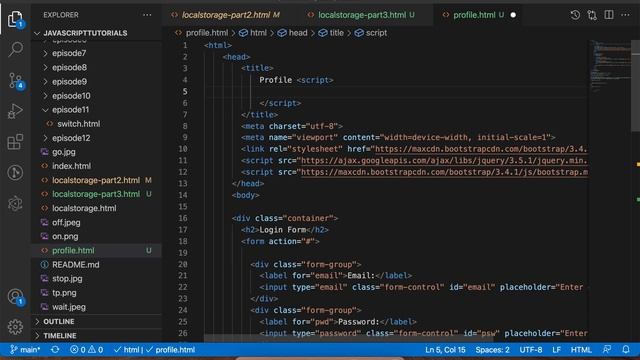This screenshot has width=640, height=360.
Task: Click the head breadcrumb segment
Action: tap(293, 33)
